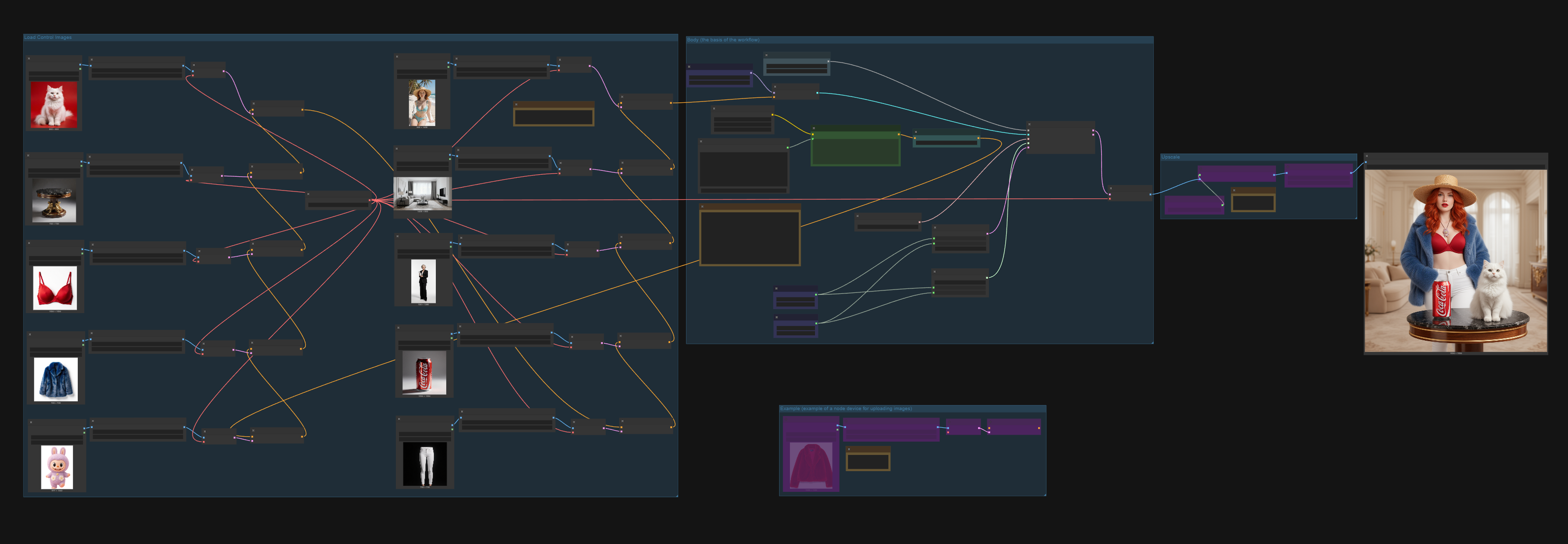Viewport: 1568px width, 544px height.
Task: Click the grey living room interior image
Action: (423, 193)
